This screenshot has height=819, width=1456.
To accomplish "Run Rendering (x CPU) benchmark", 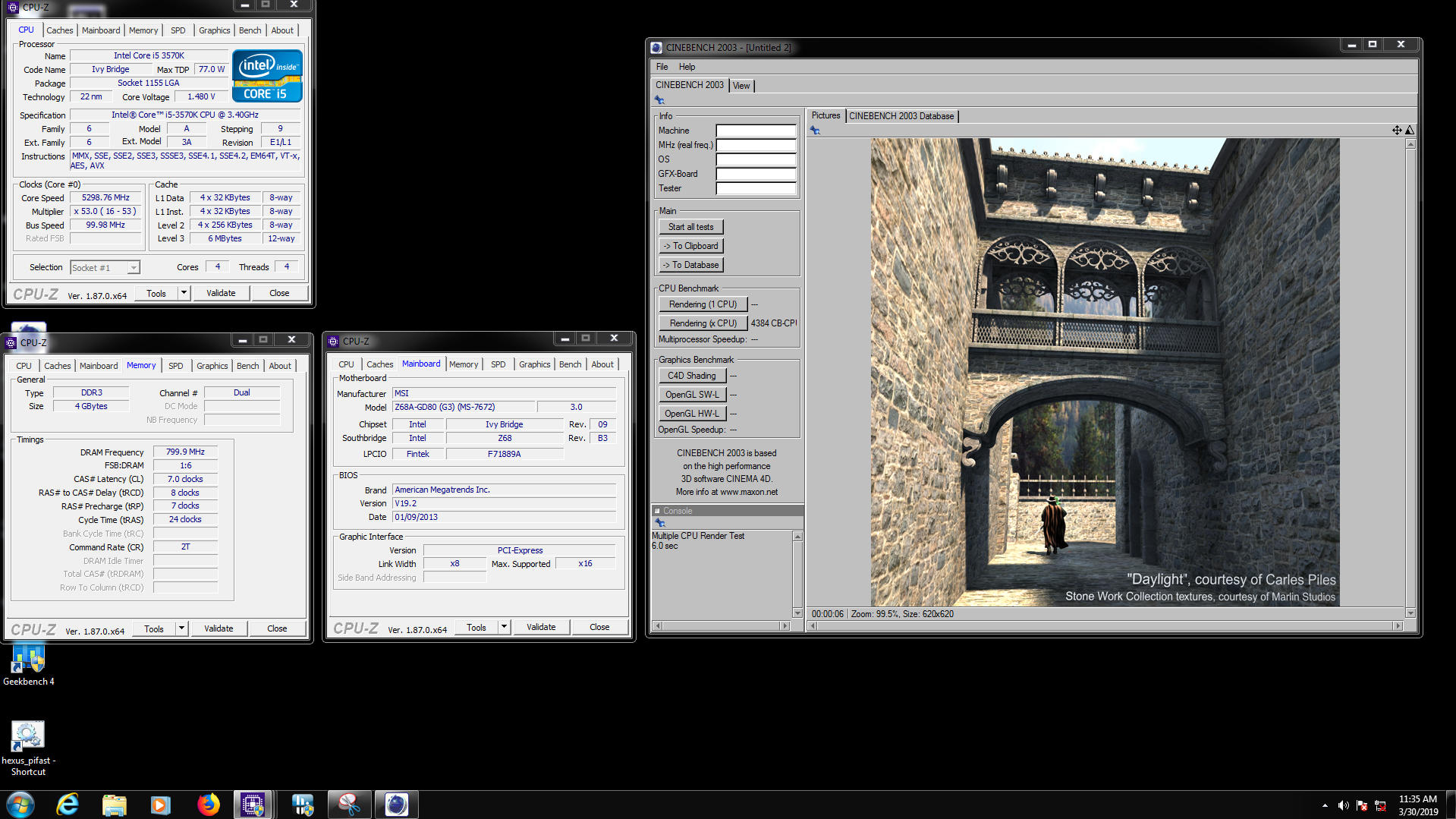I will [703, 323].
